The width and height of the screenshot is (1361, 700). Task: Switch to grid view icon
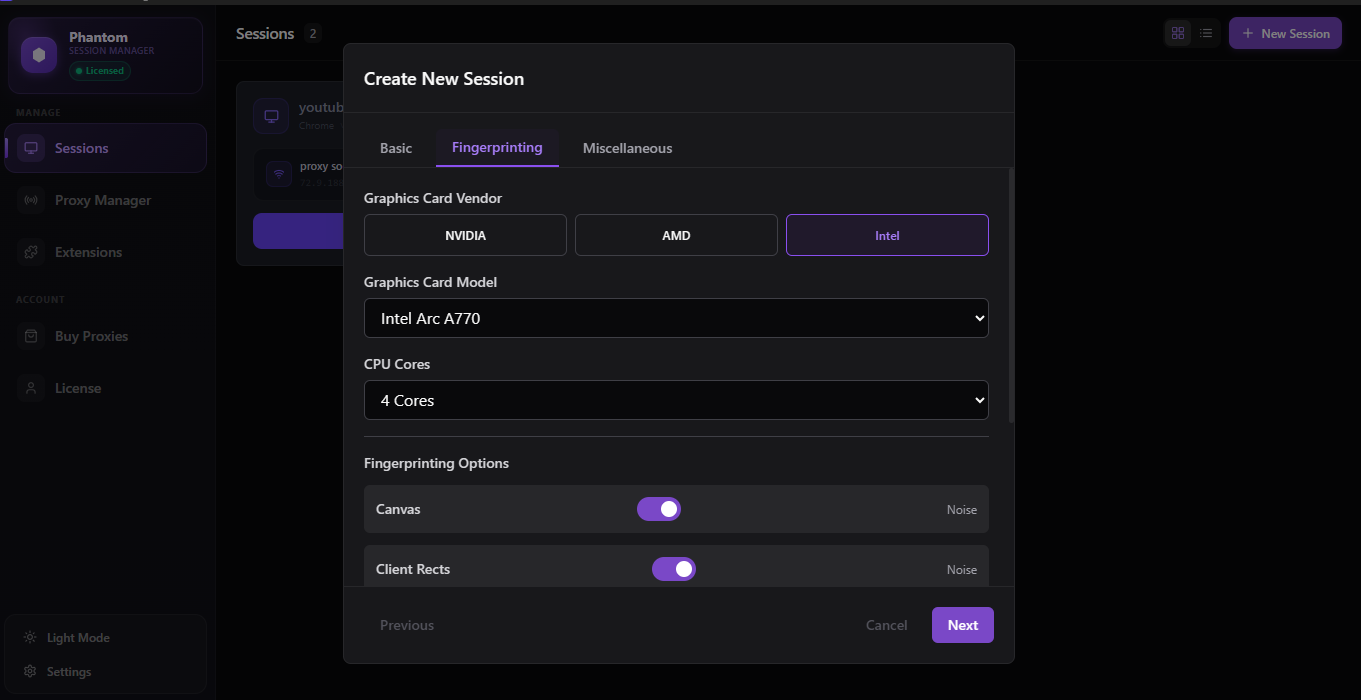coord(1178,33)
